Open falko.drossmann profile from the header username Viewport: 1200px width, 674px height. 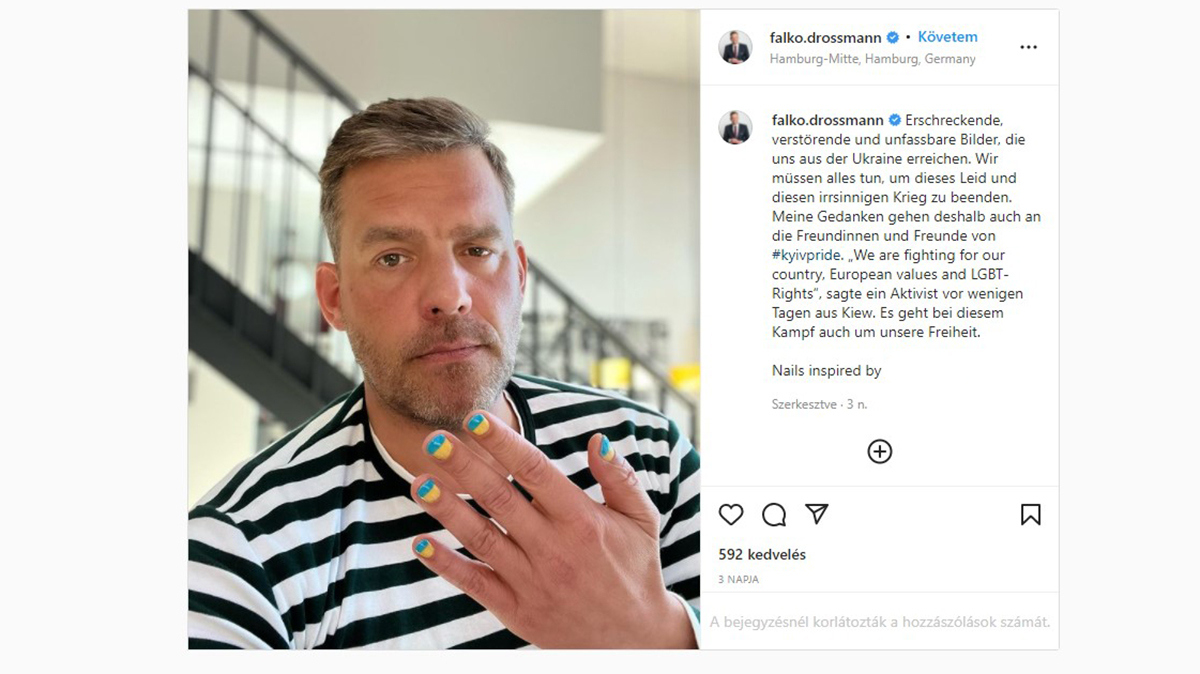click(826, 37)
